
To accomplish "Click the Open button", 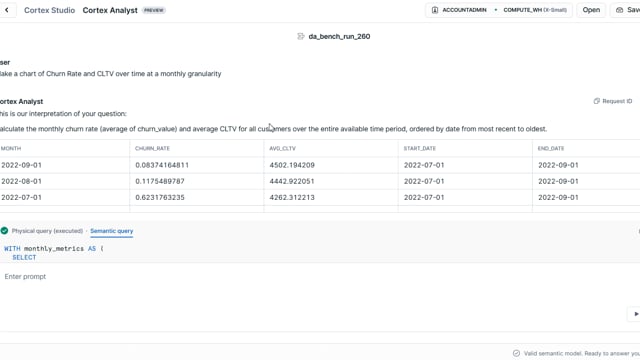I will [591, 10].
